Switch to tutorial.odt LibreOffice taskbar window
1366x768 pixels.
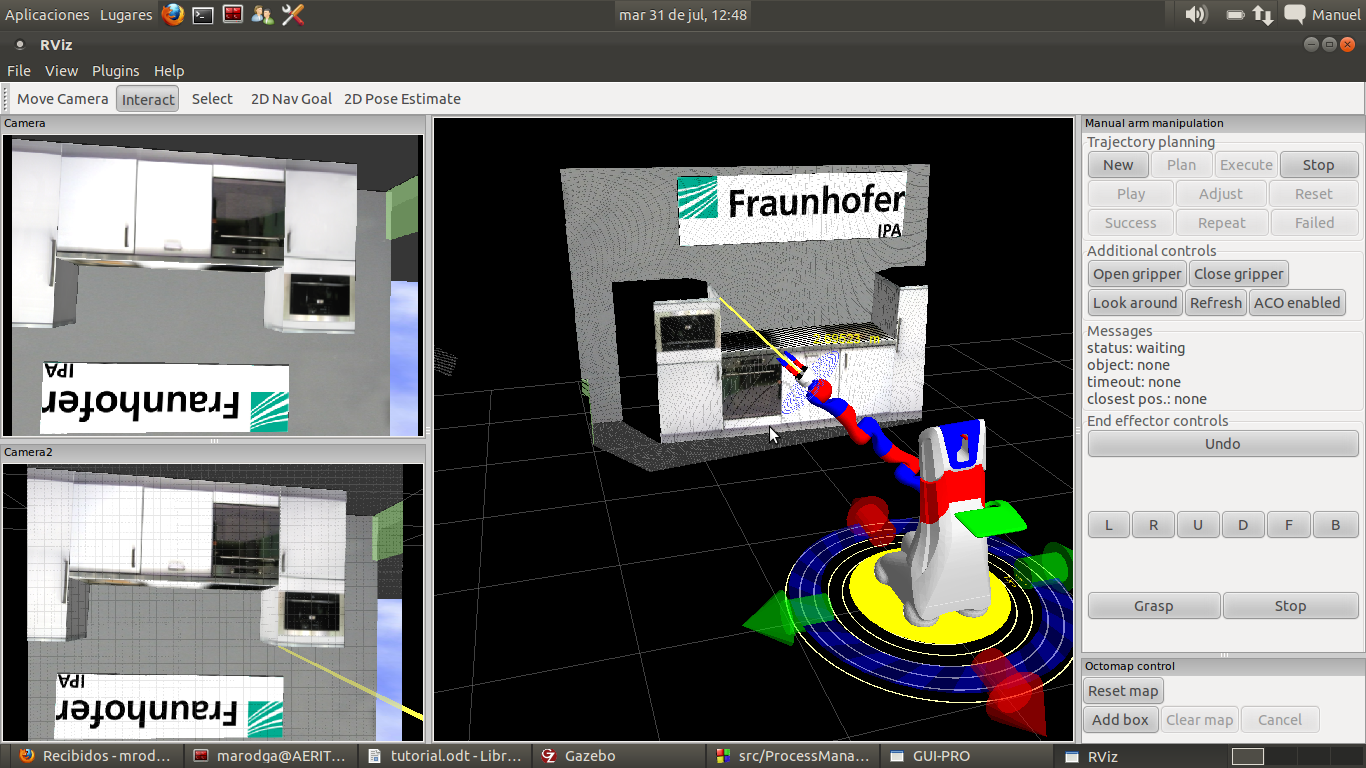[x=445, y=756]
